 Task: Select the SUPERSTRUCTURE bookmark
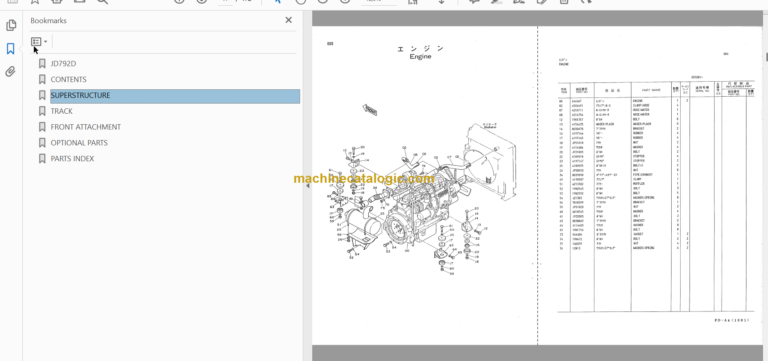click(175, 96)
